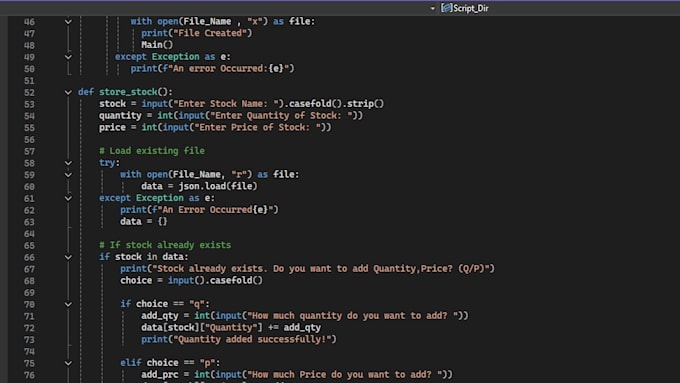Collapse the store_stock function at line 52
Screen dimensions: 680x383
68,92
